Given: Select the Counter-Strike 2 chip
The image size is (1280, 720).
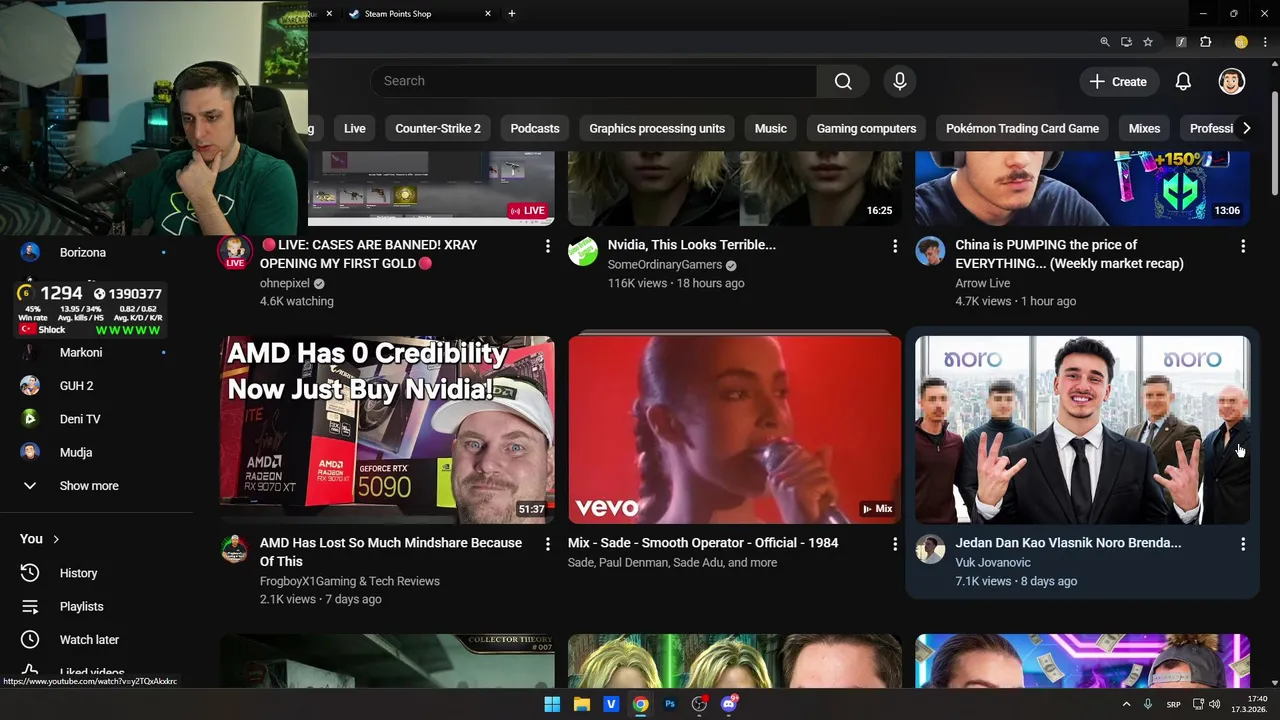Looking at the screenshot, I should (x=437, y=128).
